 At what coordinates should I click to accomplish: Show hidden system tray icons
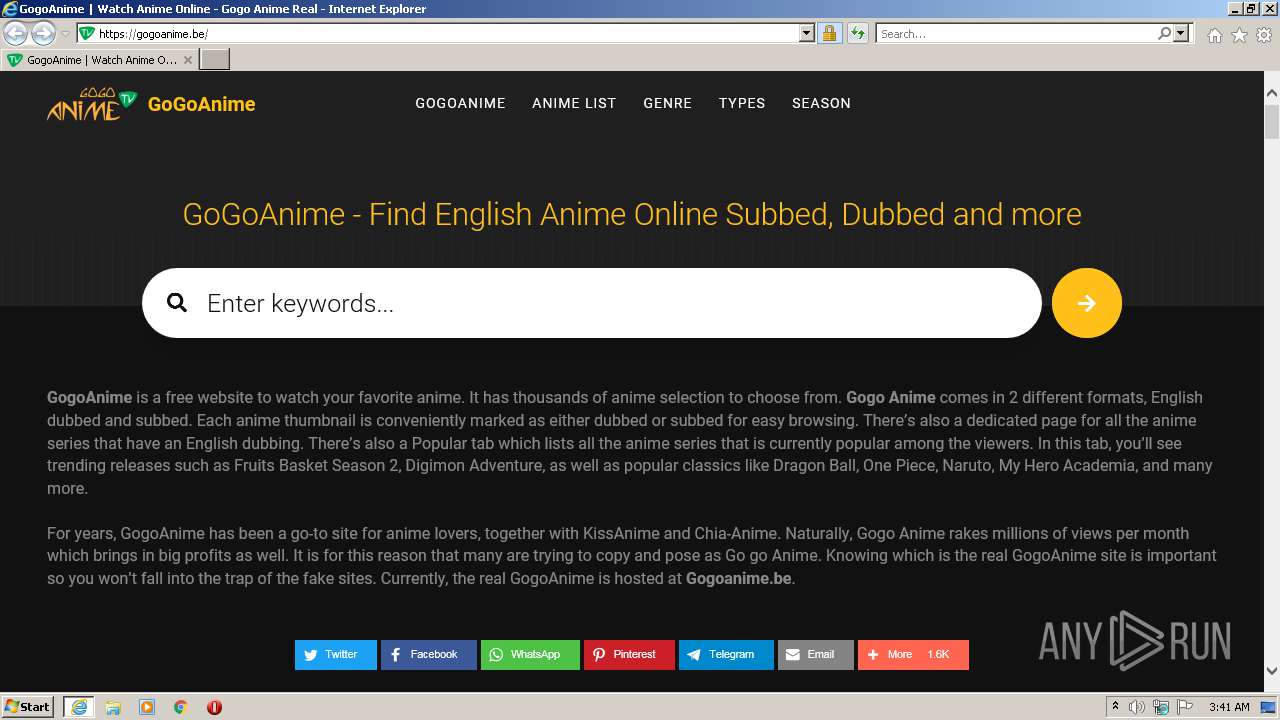(x=1115, y=707)
